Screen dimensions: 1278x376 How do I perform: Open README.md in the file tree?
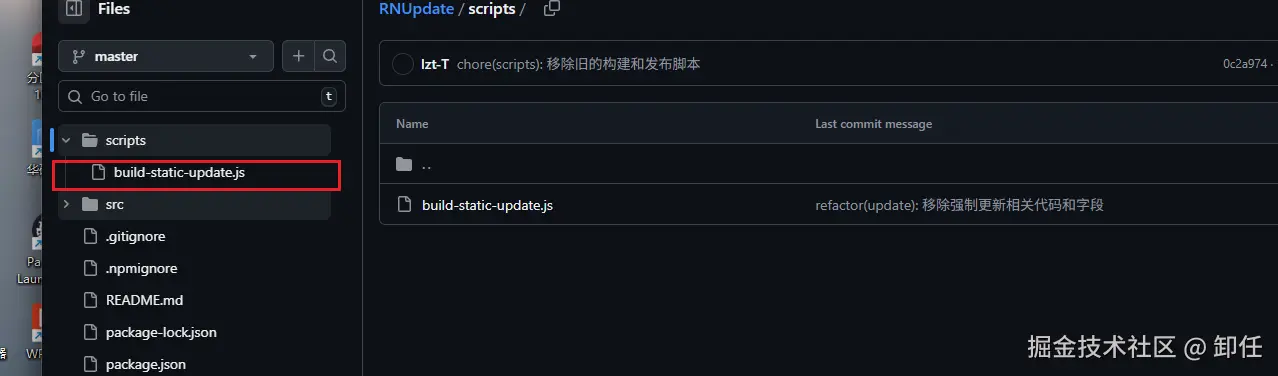[x=145, y=300]
